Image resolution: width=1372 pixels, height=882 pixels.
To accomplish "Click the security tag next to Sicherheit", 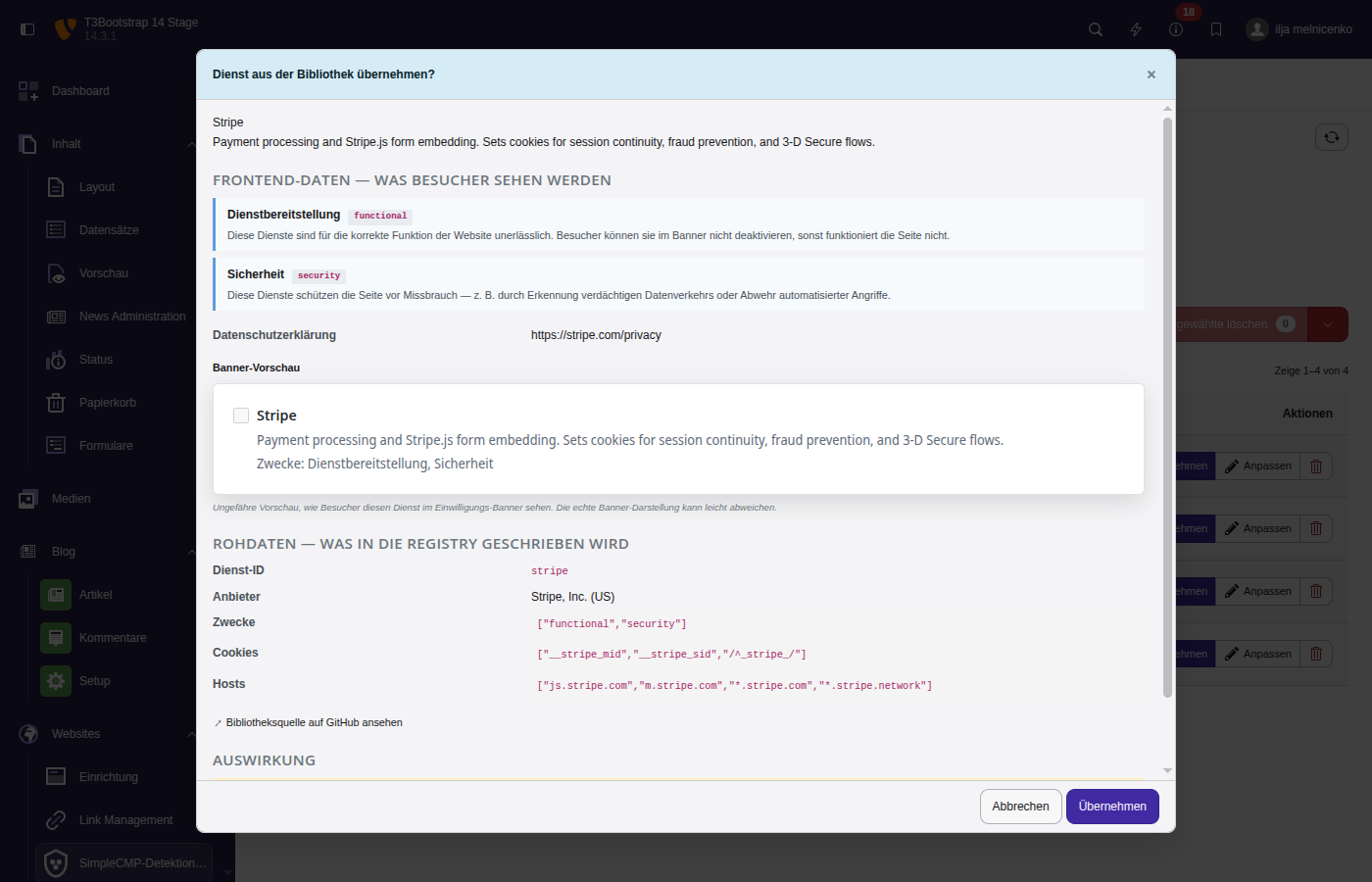I will click(x=319, y=276).
